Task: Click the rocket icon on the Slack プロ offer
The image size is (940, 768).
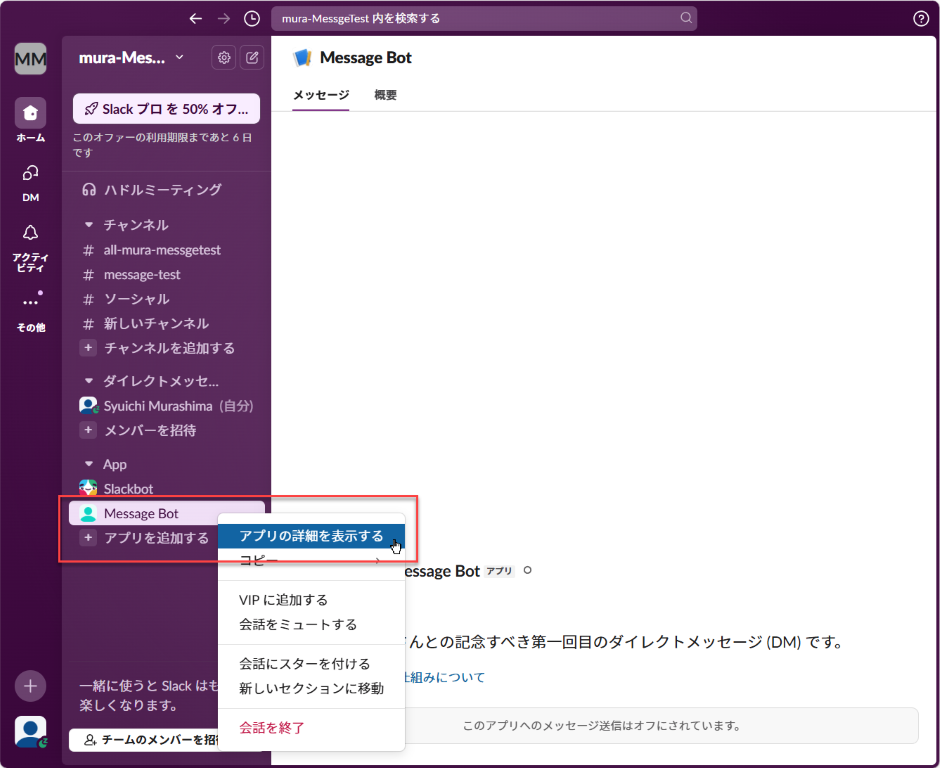Action: click(x=91, y=109)
